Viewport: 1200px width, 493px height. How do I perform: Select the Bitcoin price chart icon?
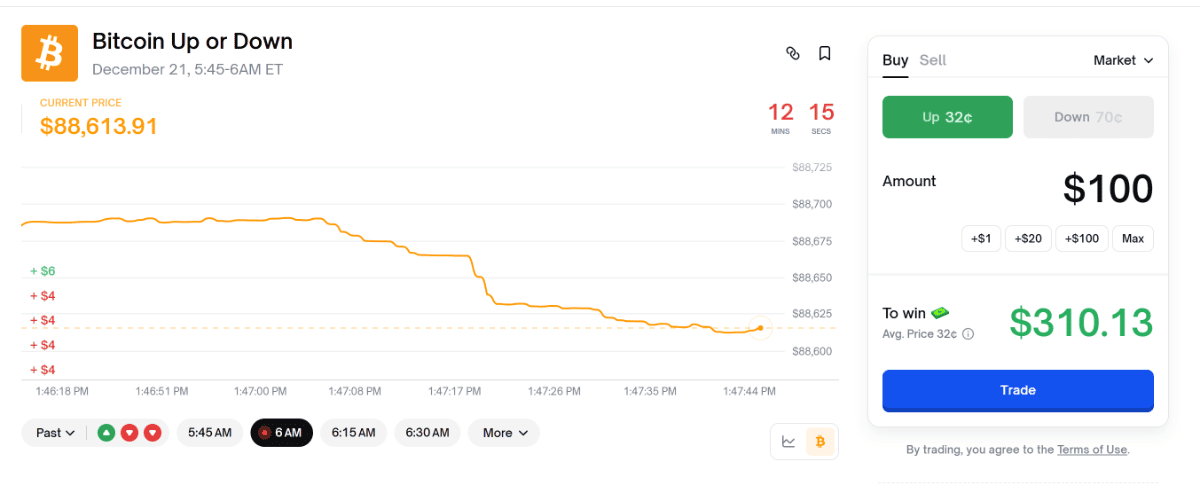821,441
